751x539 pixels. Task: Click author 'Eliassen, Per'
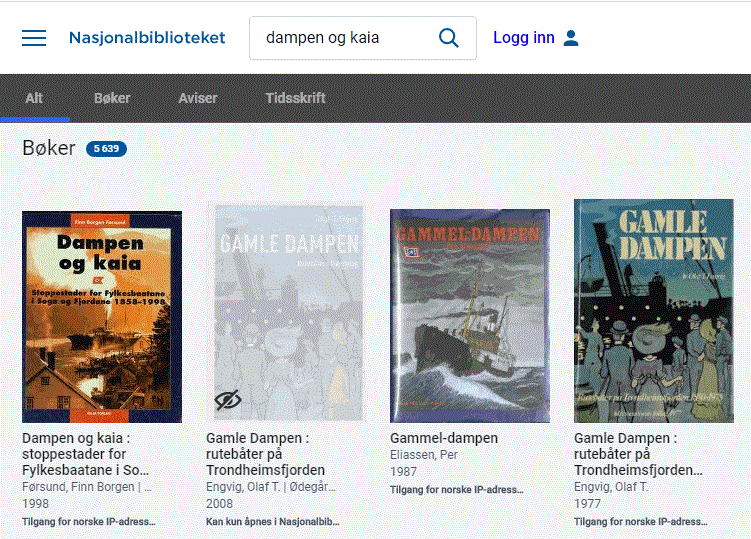click(x=424, y=455)
